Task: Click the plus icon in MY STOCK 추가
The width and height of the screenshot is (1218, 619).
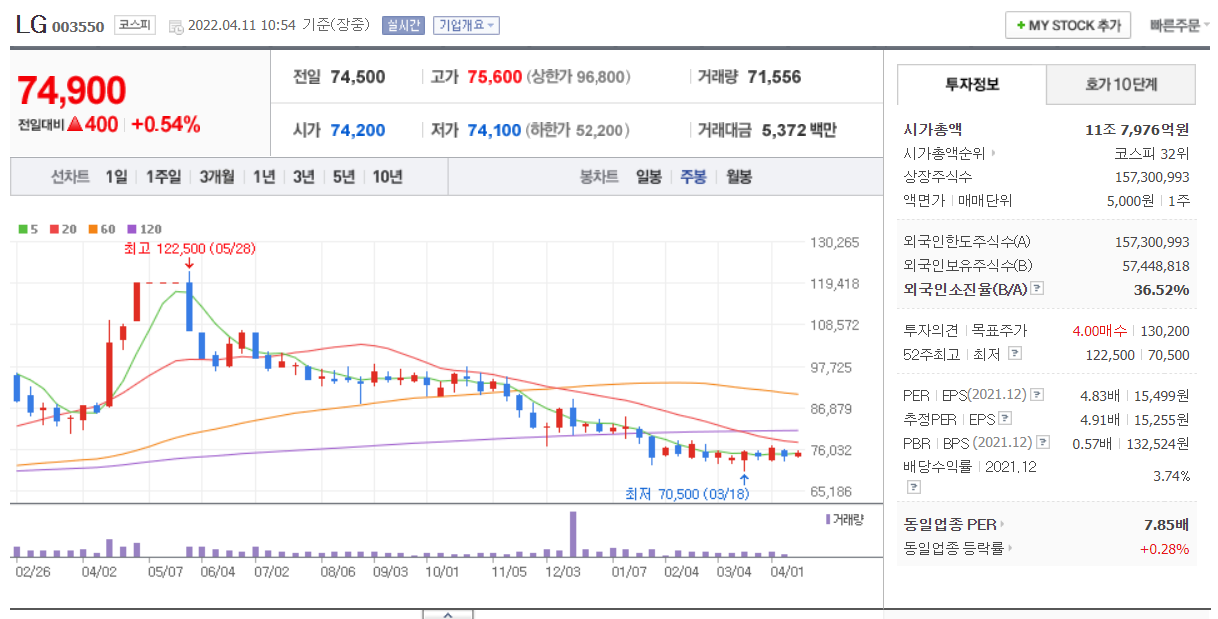Action: click(x=1020, y=26)
